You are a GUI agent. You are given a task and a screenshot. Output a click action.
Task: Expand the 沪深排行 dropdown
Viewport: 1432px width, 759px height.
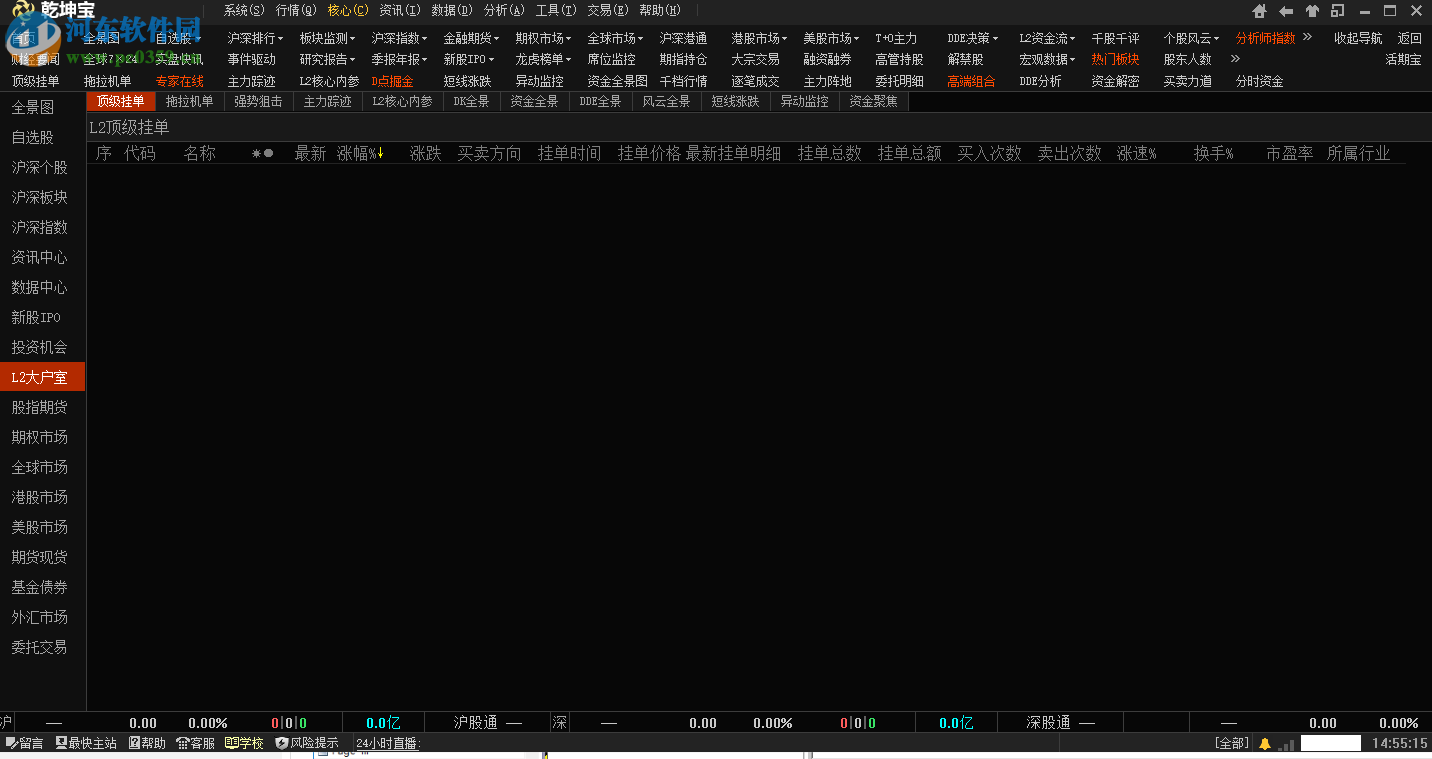pos(253,37)
